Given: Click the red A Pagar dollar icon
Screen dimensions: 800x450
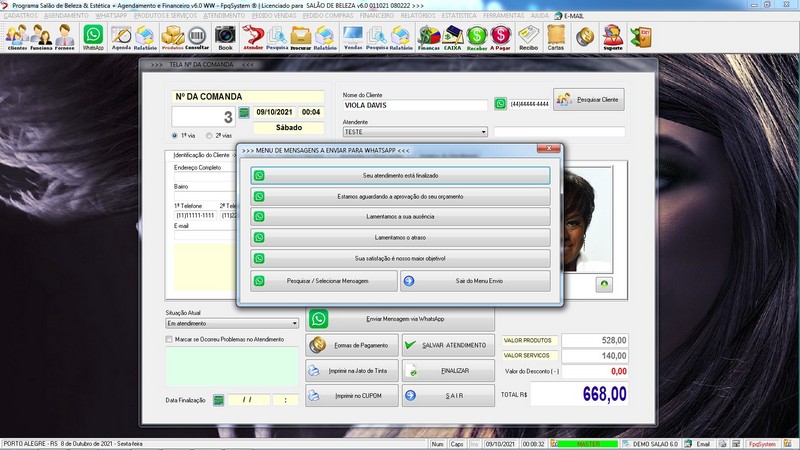Looking at the screenshot, I should 501,37.
